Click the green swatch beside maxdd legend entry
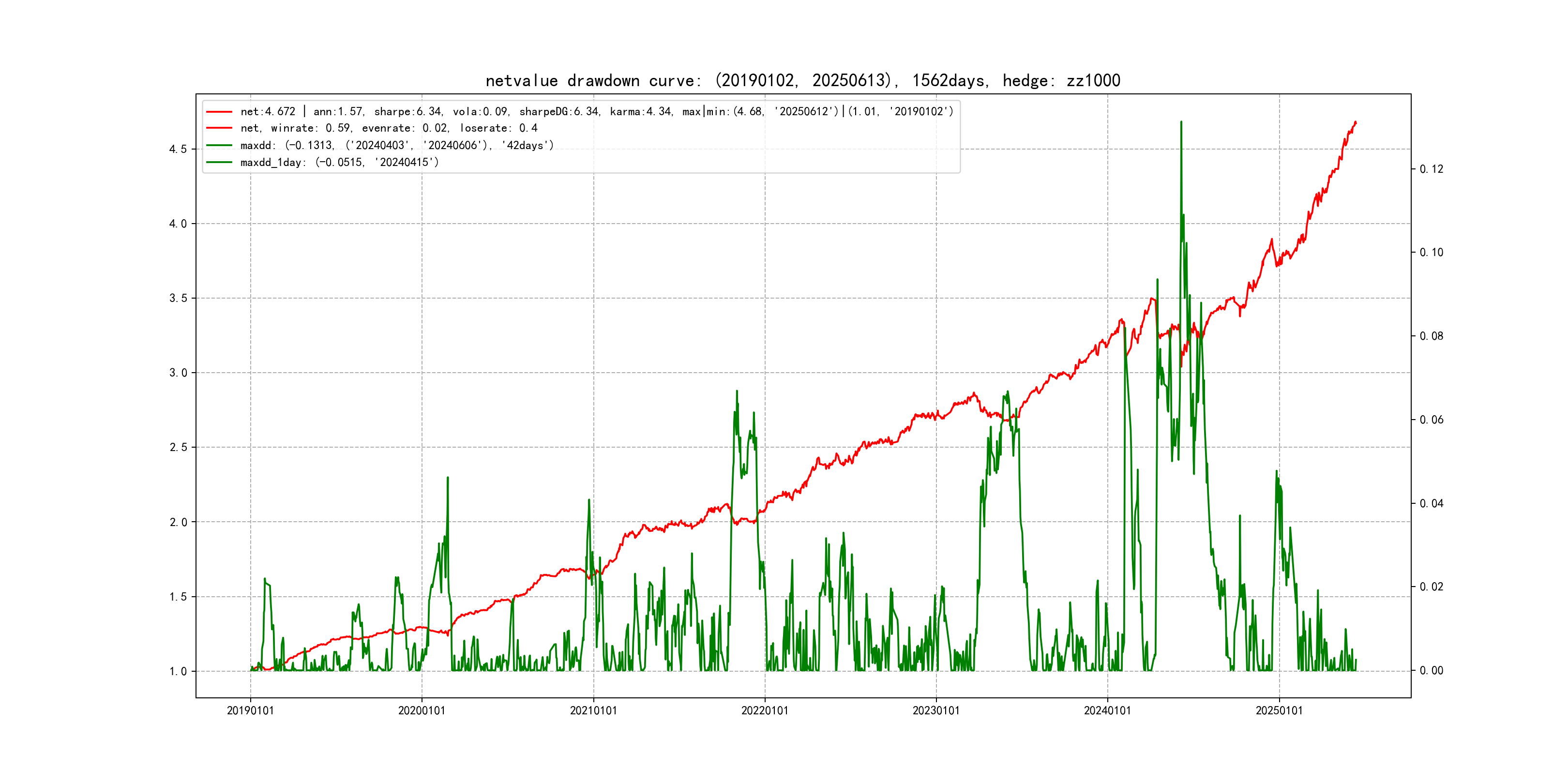The height and width of the screenshot is (784, 1568). 219,146
